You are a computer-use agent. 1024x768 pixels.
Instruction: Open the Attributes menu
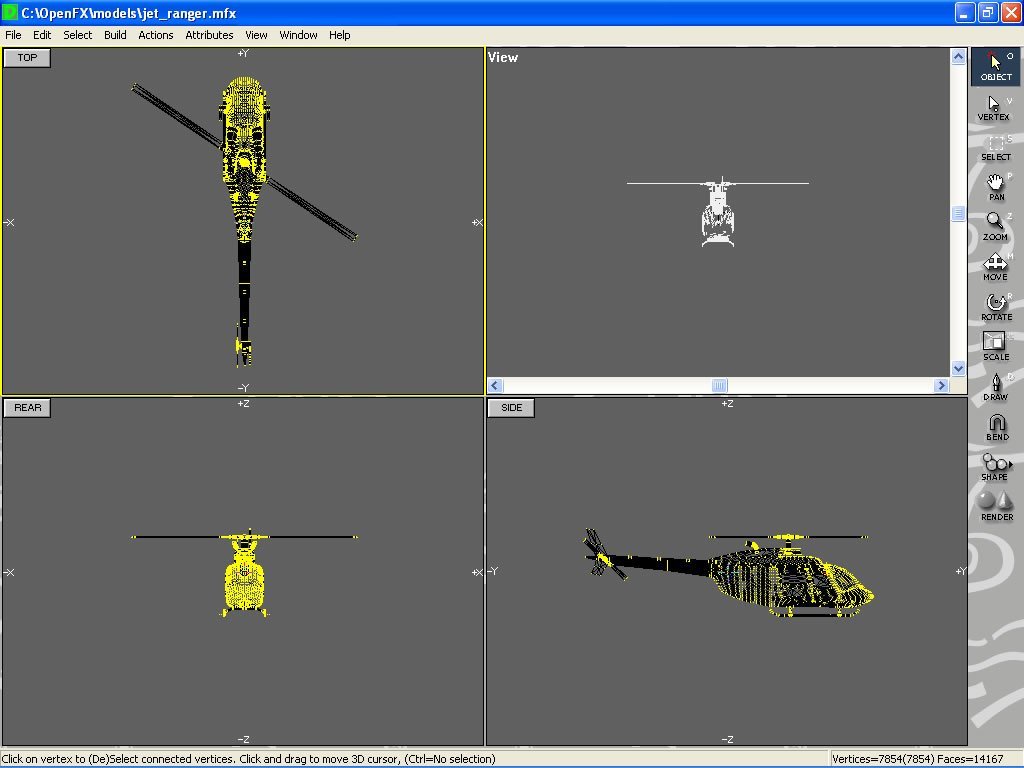pos(209,35)
